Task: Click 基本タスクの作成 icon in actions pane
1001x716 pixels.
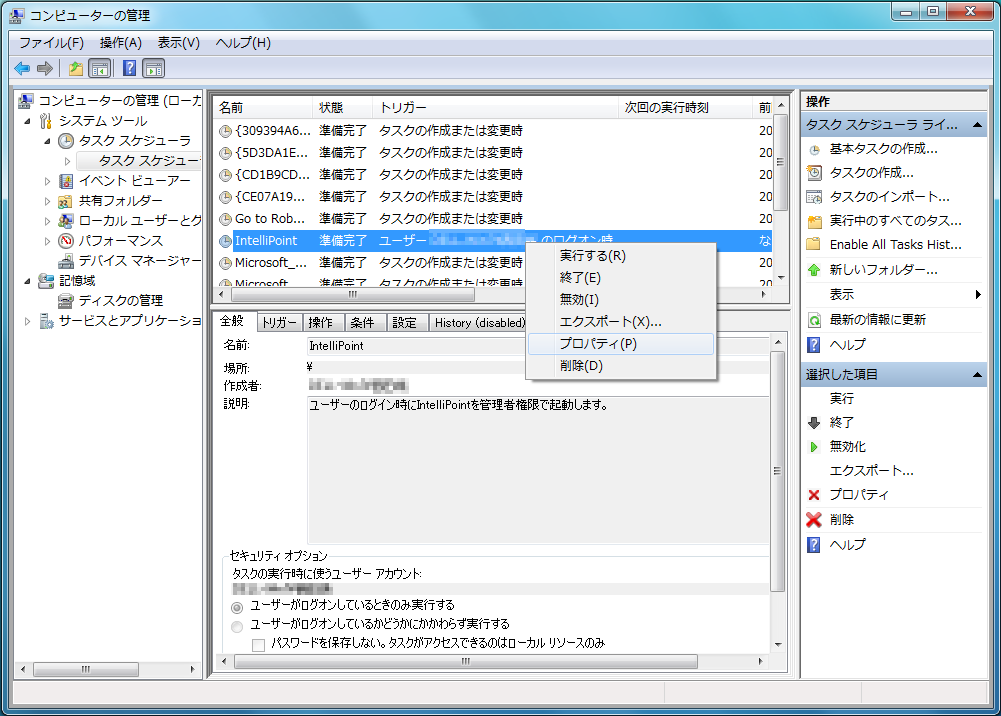Action: click(814, 150)
